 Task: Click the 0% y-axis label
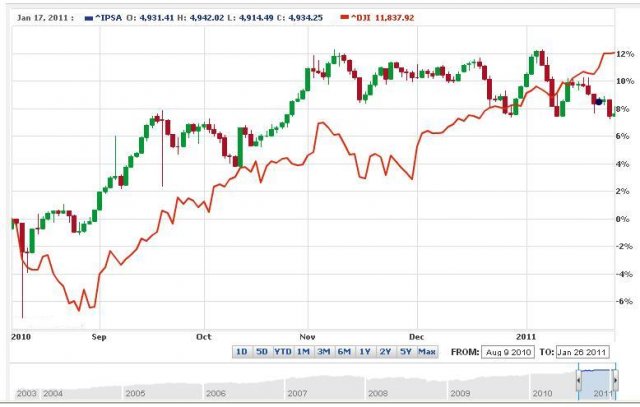click(623, 219)
